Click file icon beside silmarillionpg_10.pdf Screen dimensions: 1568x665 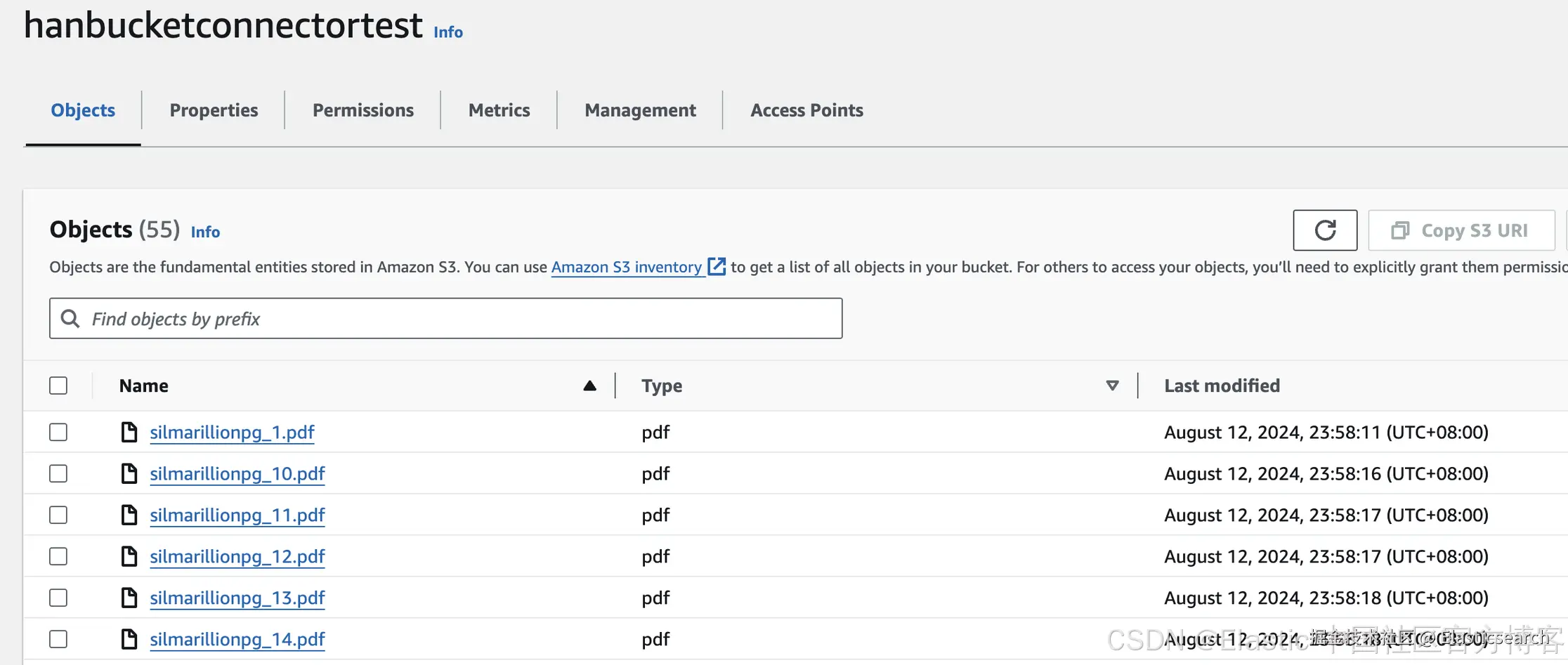[129, 473]
